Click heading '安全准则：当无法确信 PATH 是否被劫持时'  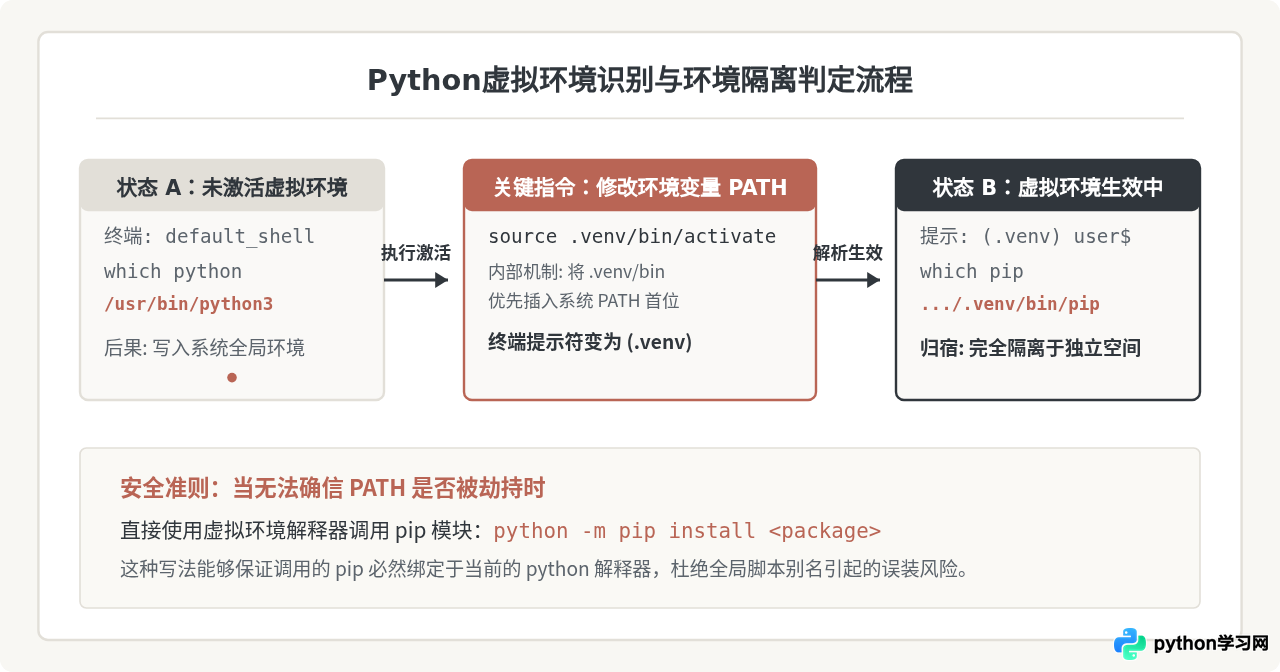pyautogui.click(x=333, y=488)
